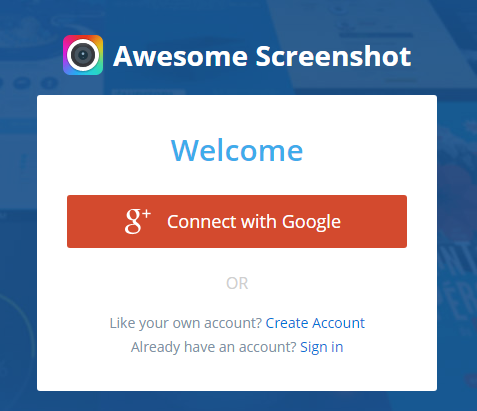This screenshot has width=477, height=411.
Task: Click the Welcome heading
Action: (x=237, y=151)
